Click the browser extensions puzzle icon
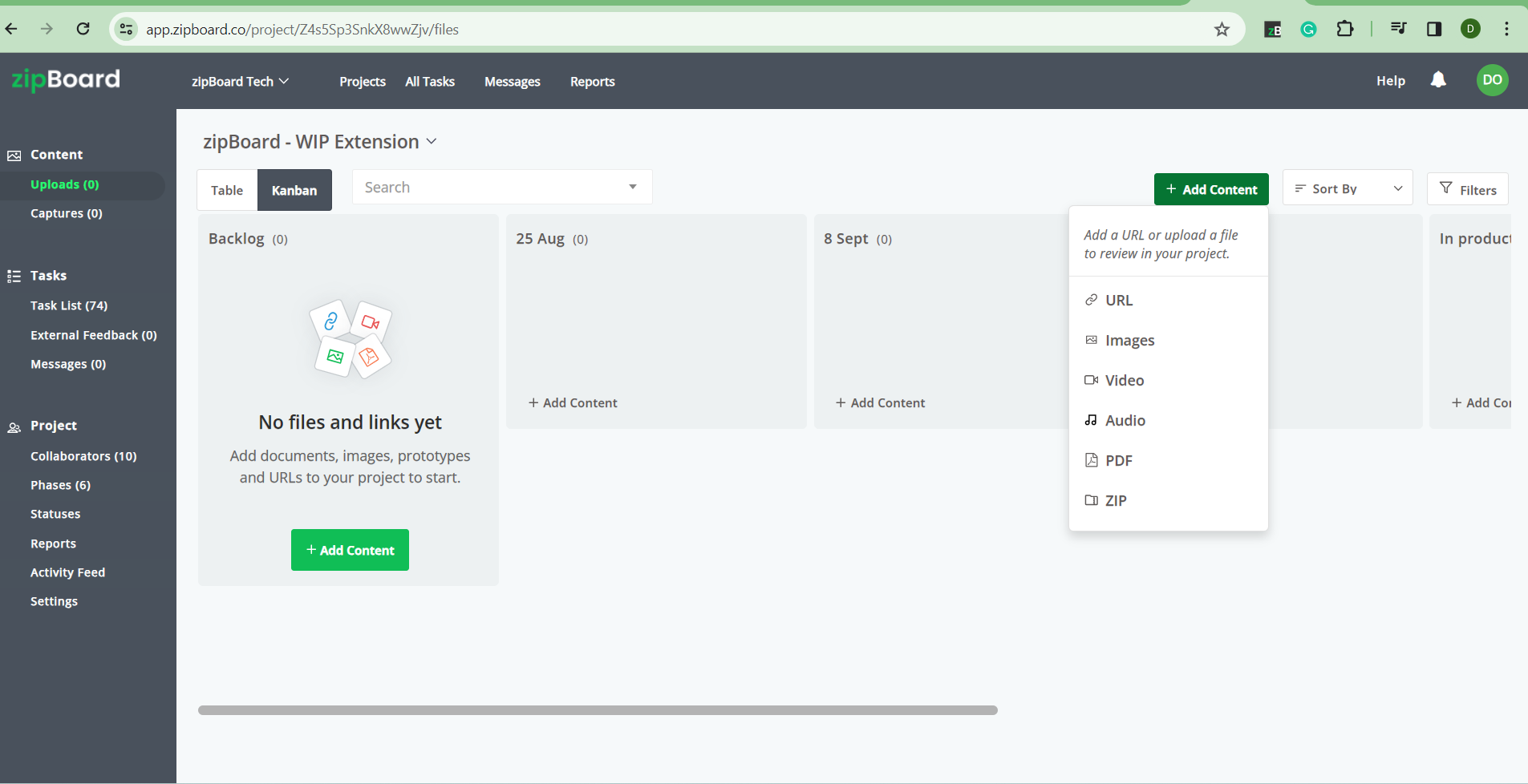This screenshot has height=784, width=1528. click(1345, 29)
